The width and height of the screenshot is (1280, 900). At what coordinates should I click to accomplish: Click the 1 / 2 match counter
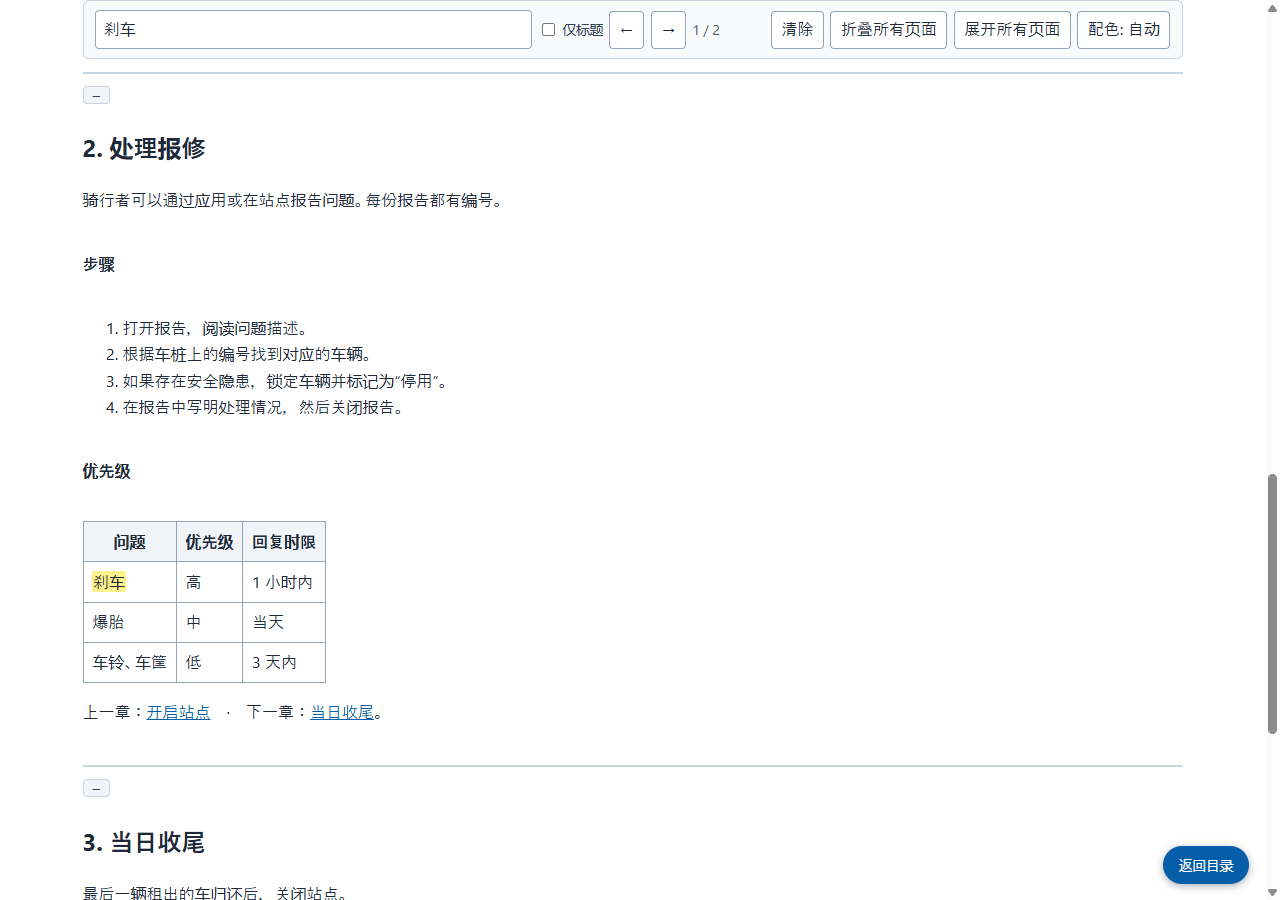tap(706, 30)
